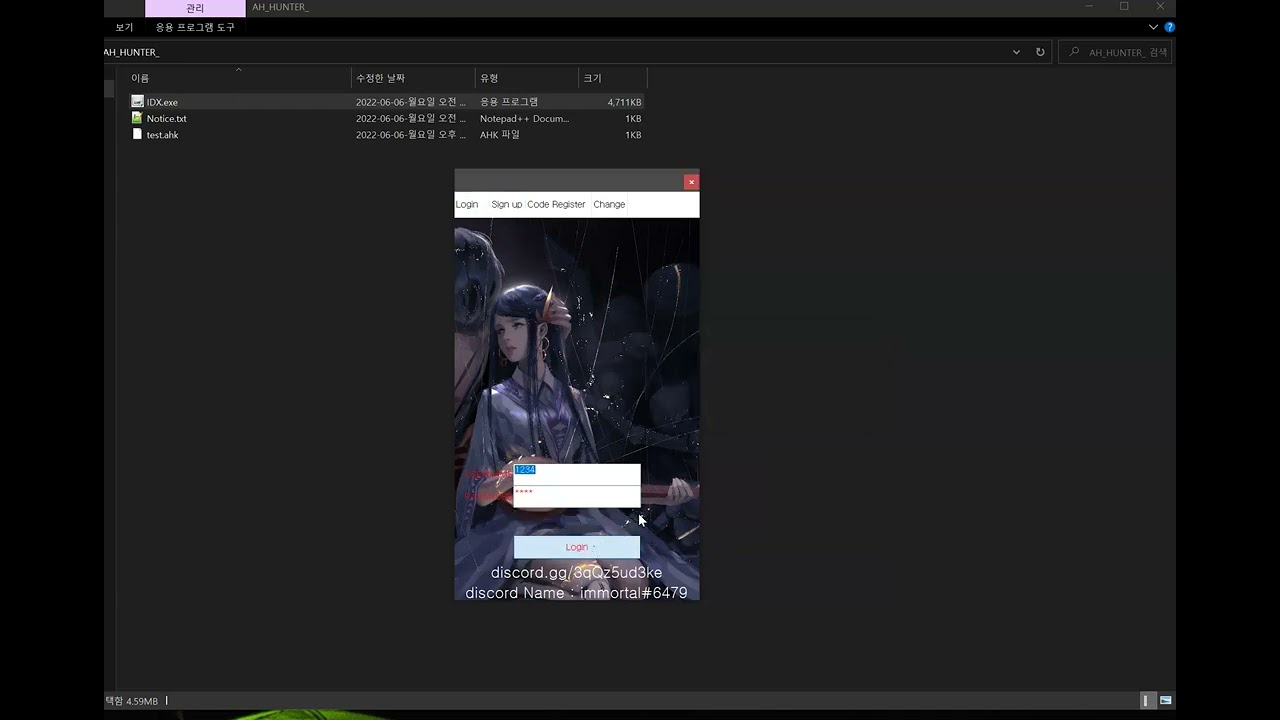Image resolution: width=1280 pixels, height=720 pixels.
Task: Open the Login menu in dialog
Action: (467, 204)
